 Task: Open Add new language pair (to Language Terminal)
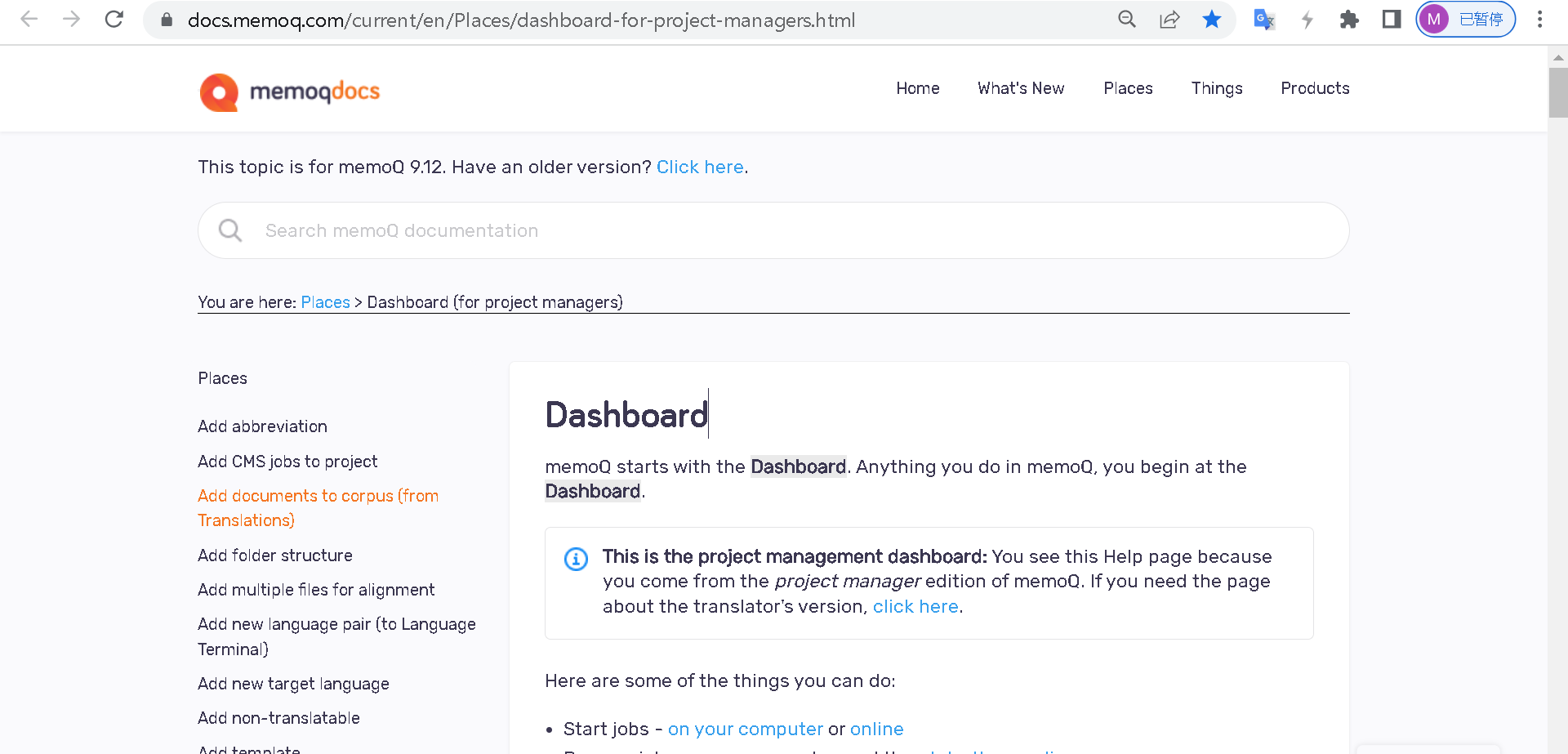coord(336,636)
